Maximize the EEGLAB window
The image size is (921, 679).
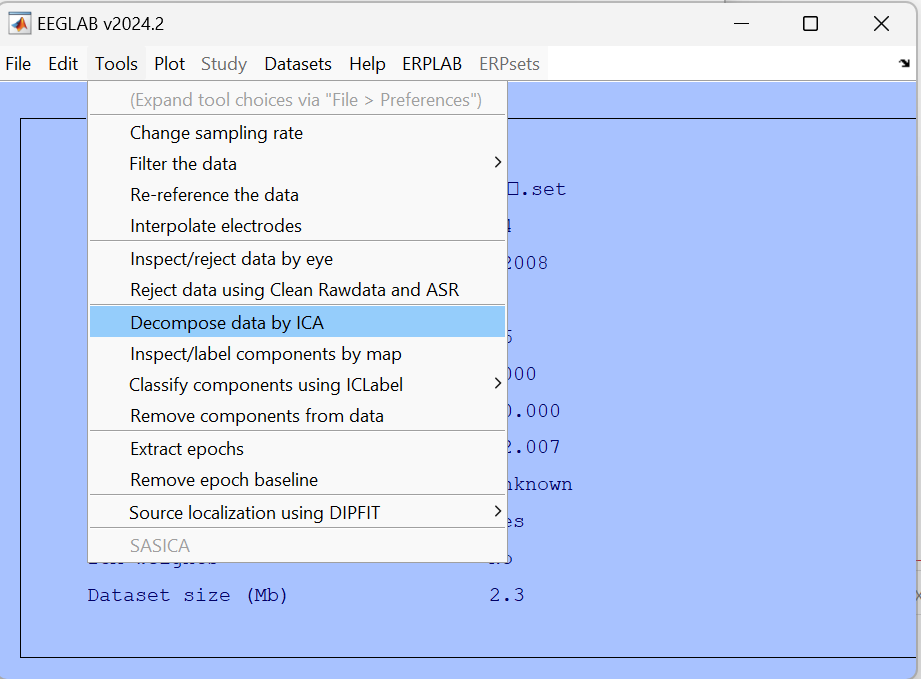click(811, 23)
